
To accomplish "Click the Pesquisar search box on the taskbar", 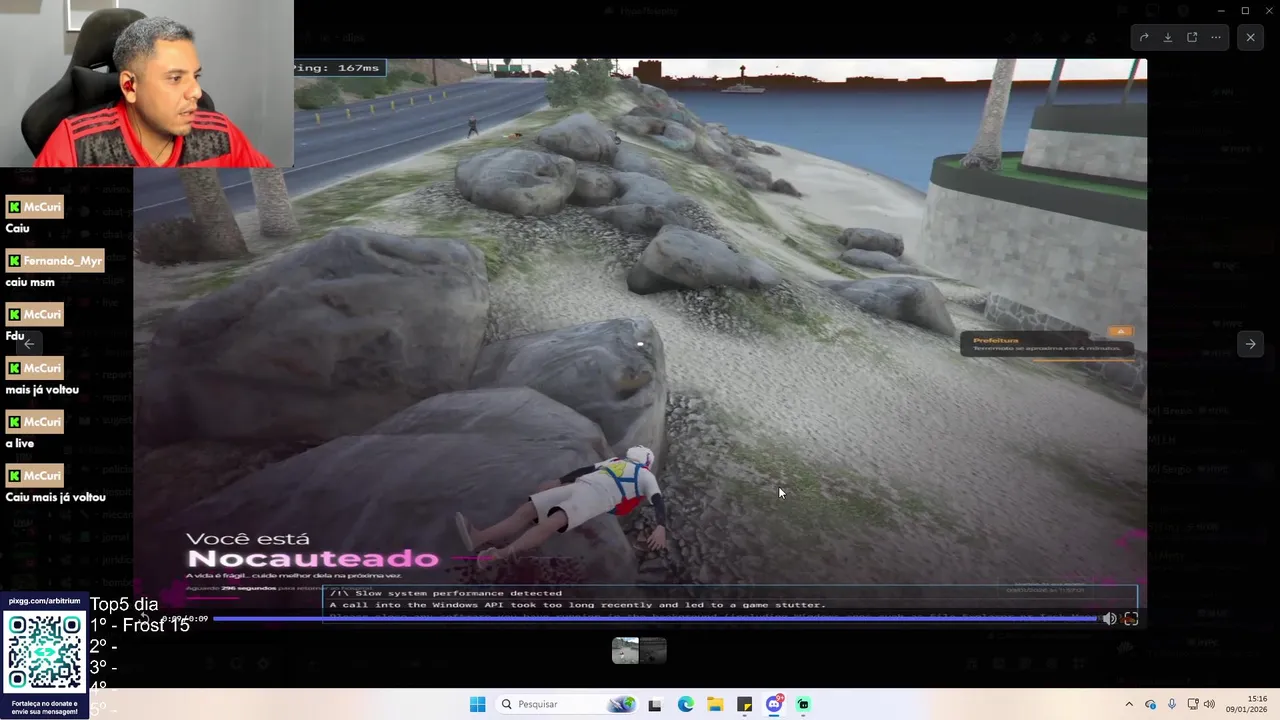I will tap(568, 704).
